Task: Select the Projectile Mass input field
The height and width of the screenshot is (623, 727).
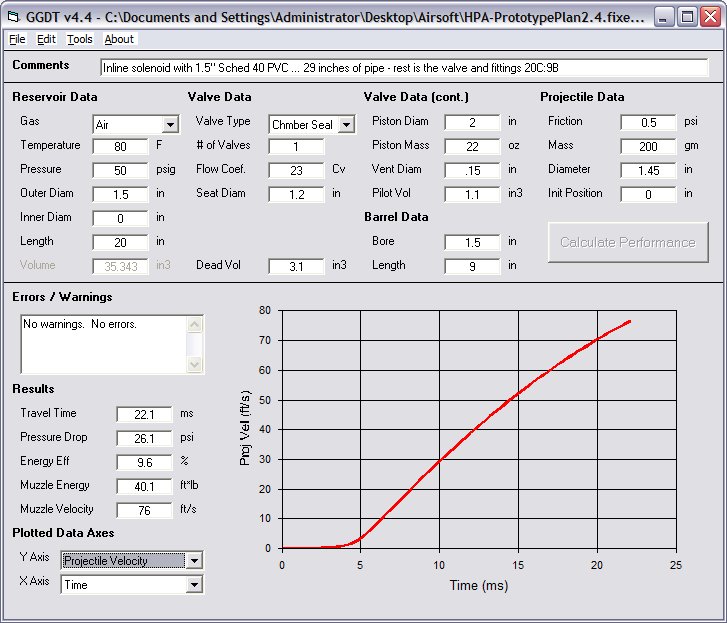Action: coord(648,146)
